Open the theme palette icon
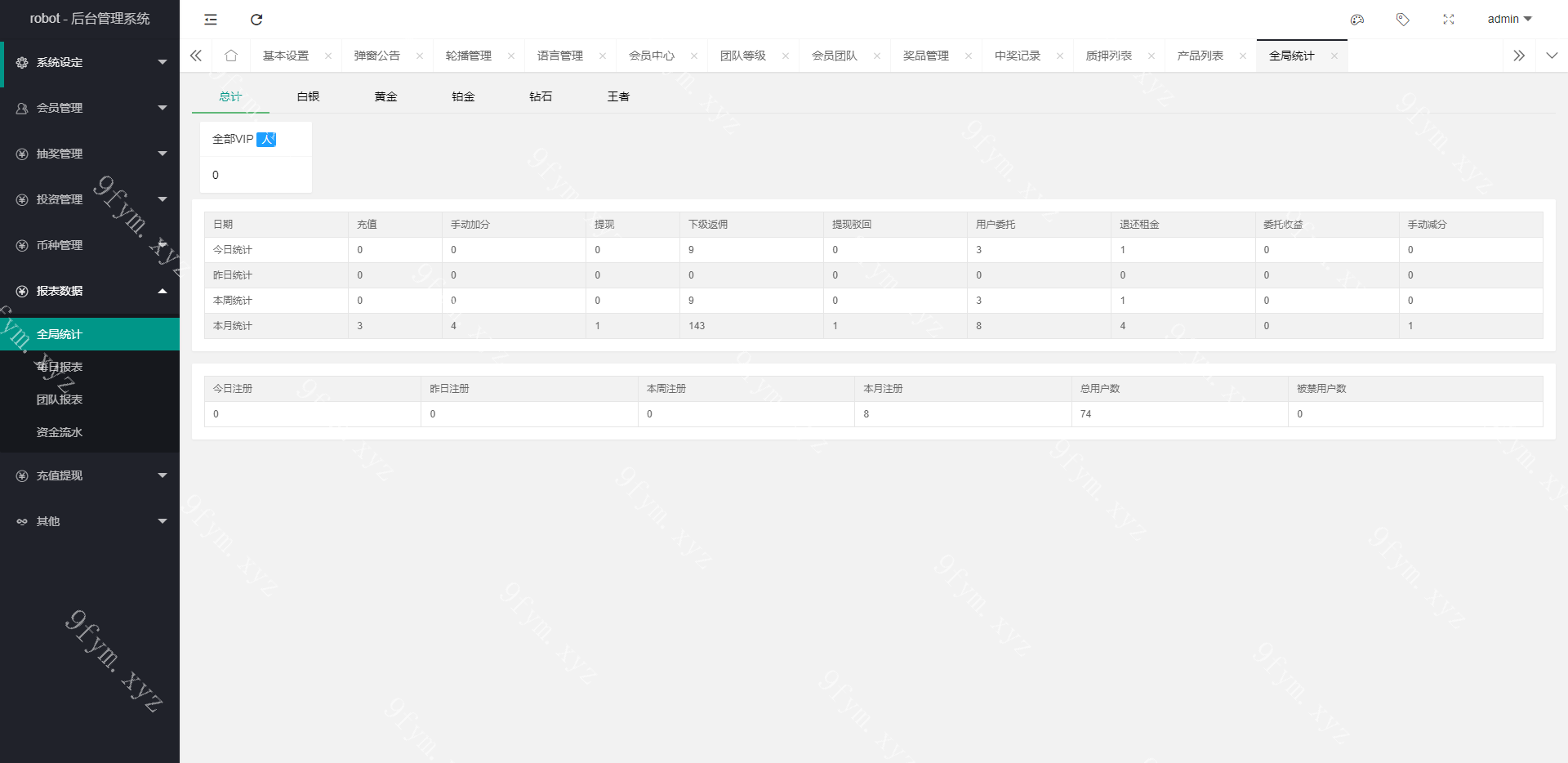The width and height of the screenshot is (1568, 763). pyautogui.click(x=1357, y=20)
